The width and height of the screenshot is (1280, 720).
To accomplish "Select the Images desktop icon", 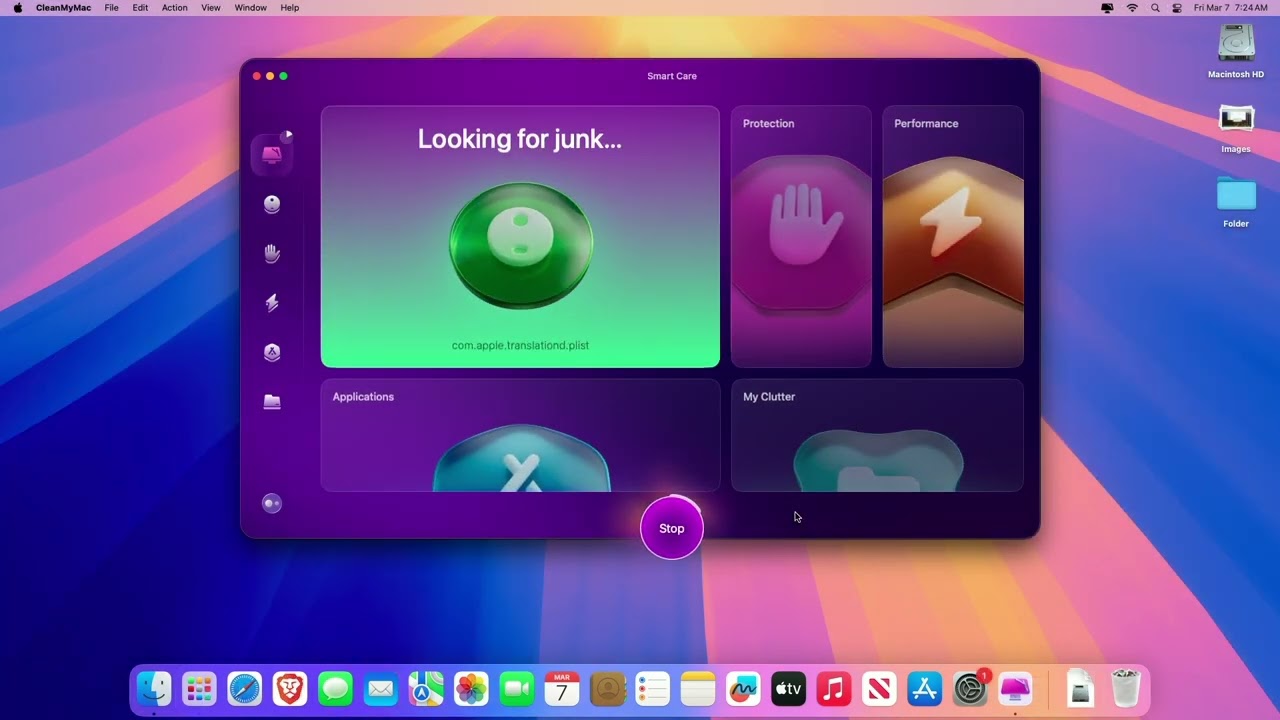I will 1236,127.
